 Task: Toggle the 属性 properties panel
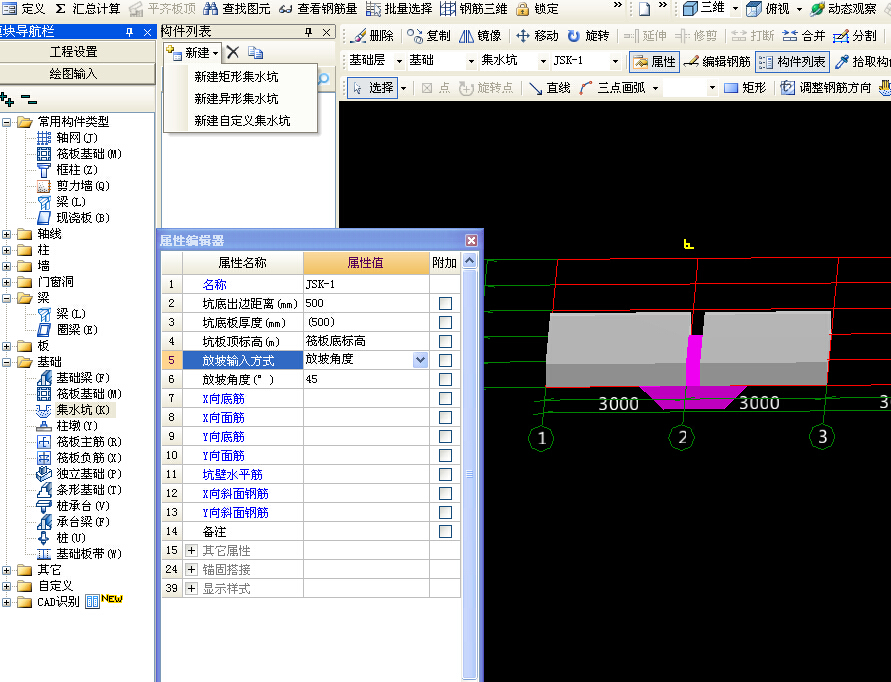pos(654,61)
